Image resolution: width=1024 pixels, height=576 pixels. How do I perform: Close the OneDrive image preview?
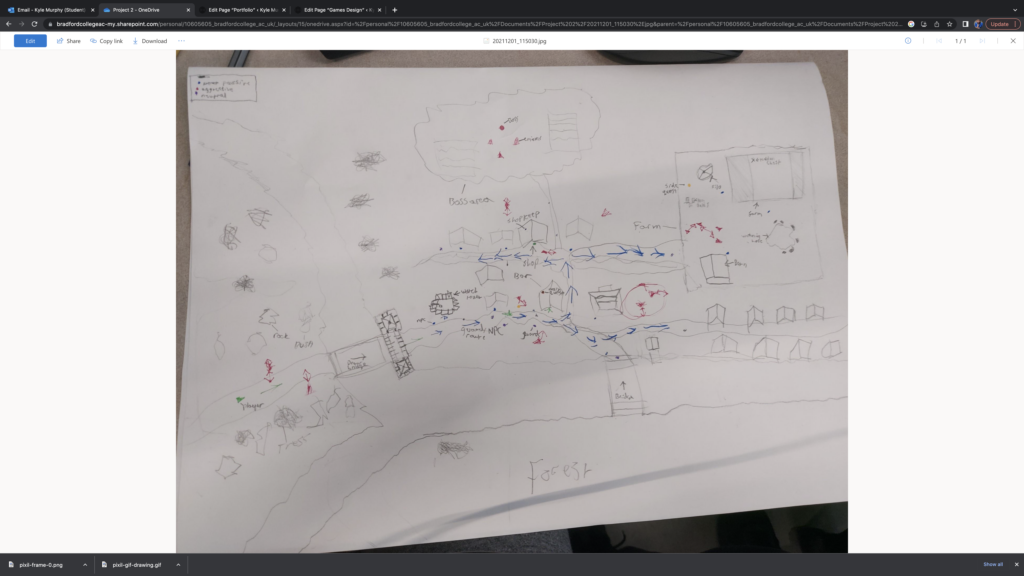coord(1013,40)
